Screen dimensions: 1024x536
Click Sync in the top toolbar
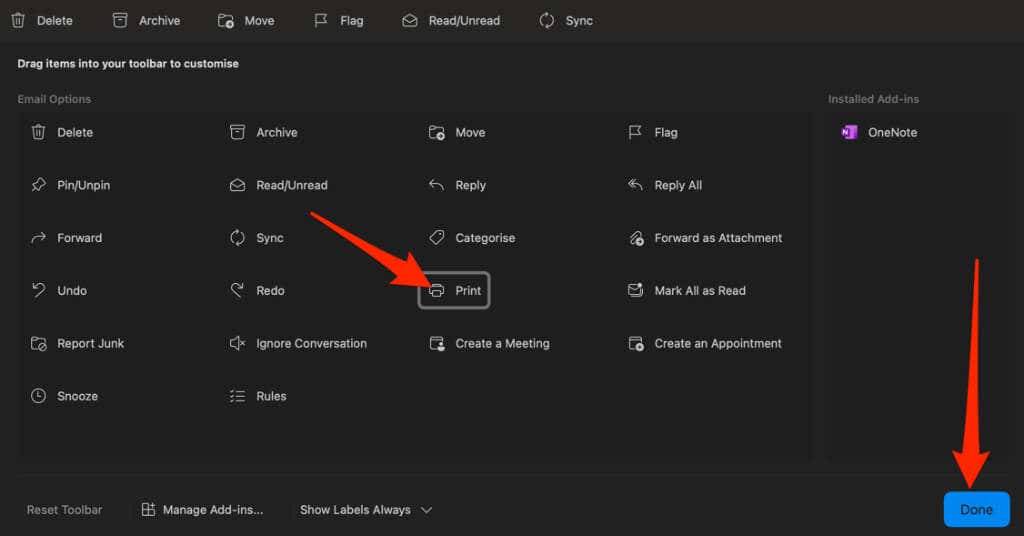(566, 20)
